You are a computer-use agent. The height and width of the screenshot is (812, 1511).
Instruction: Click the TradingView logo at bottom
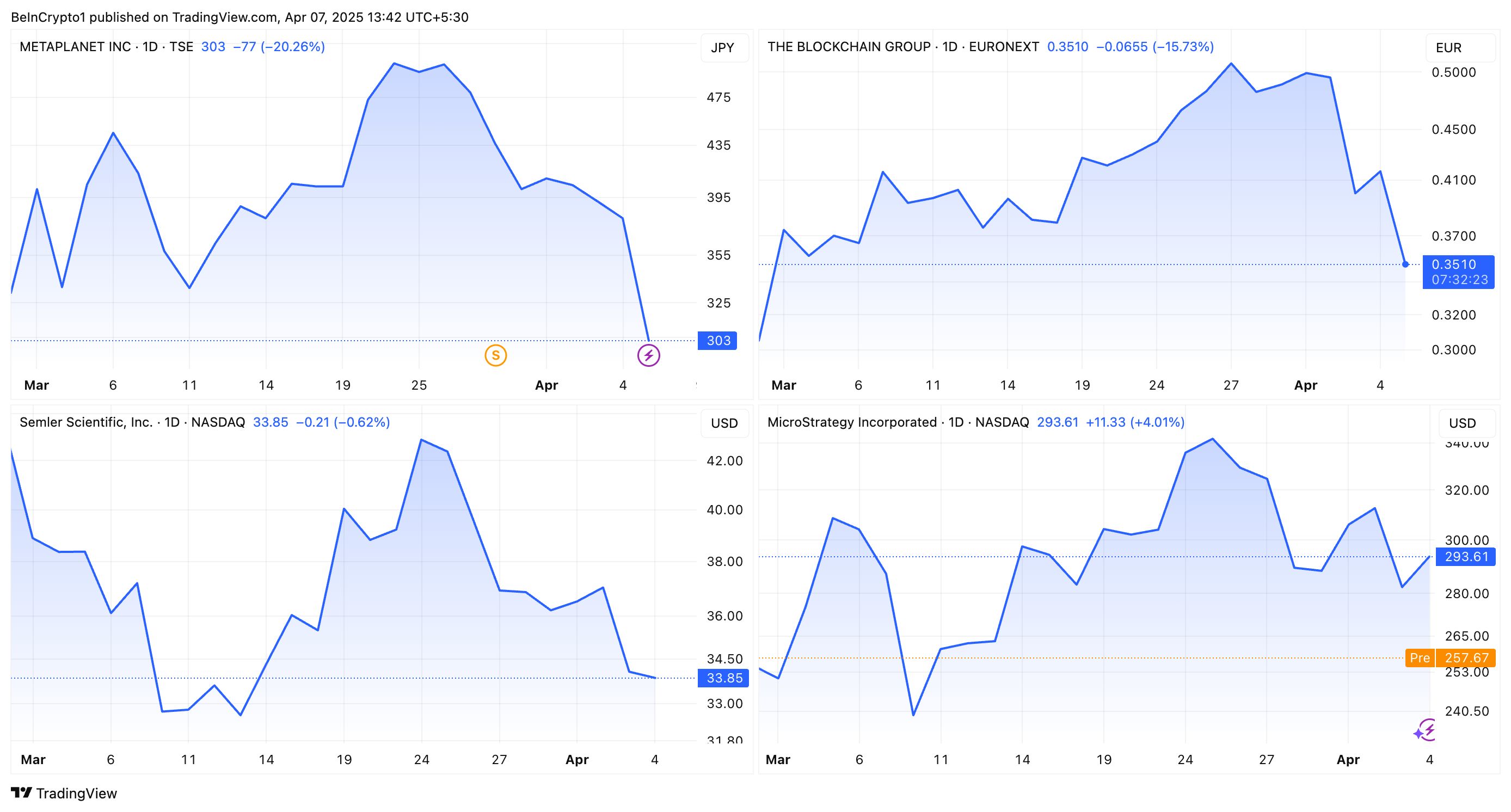pyautogui.click(x=64, y=793)
